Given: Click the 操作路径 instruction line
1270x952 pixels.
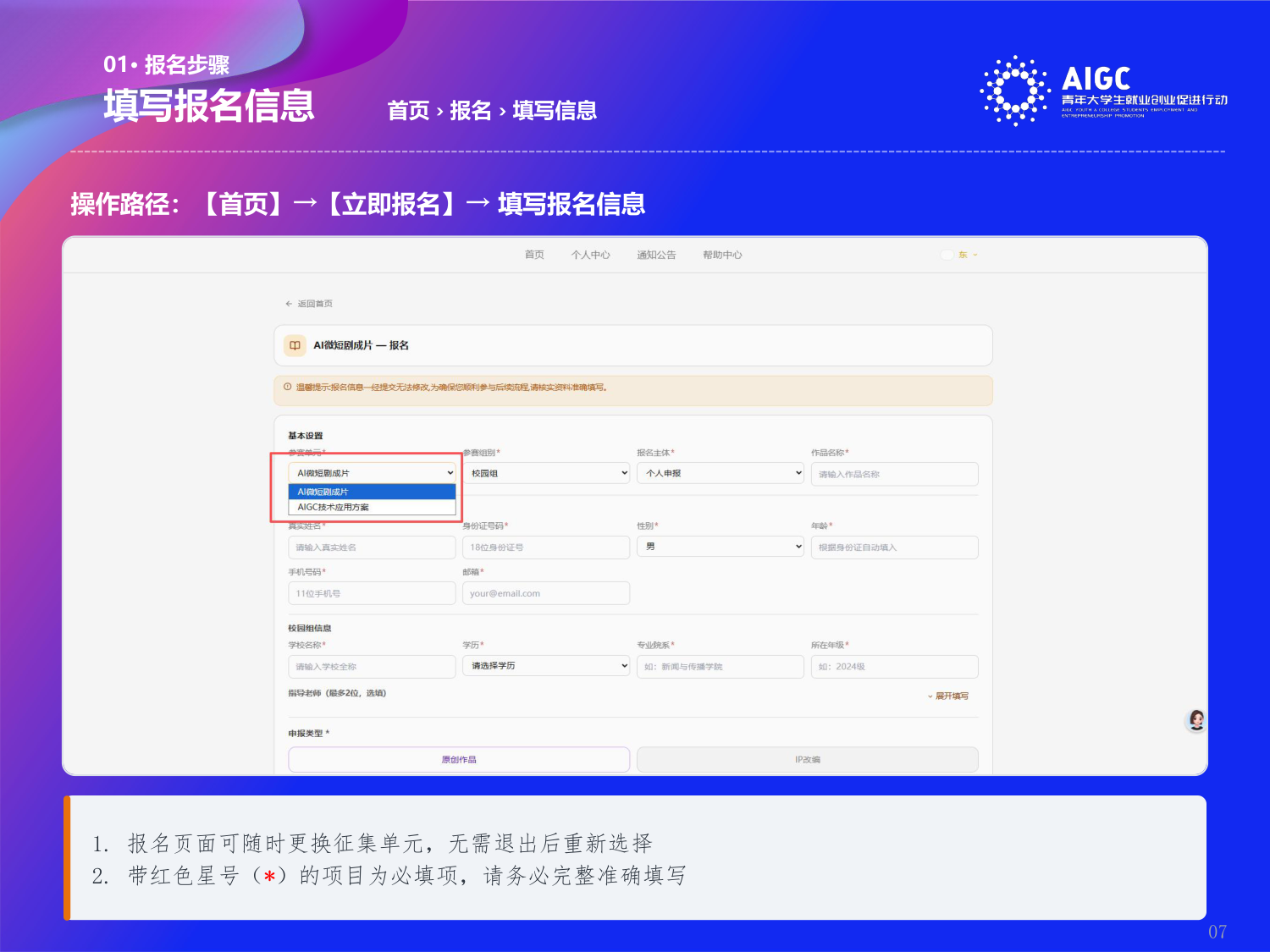Looking at the screenshot, I should 357,204.
